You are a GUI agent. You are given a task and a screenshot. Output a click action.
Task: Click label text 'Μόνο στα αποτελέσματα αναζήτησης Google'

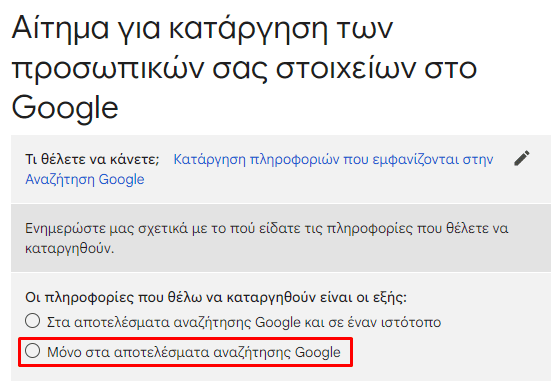[x=194, y=352]
